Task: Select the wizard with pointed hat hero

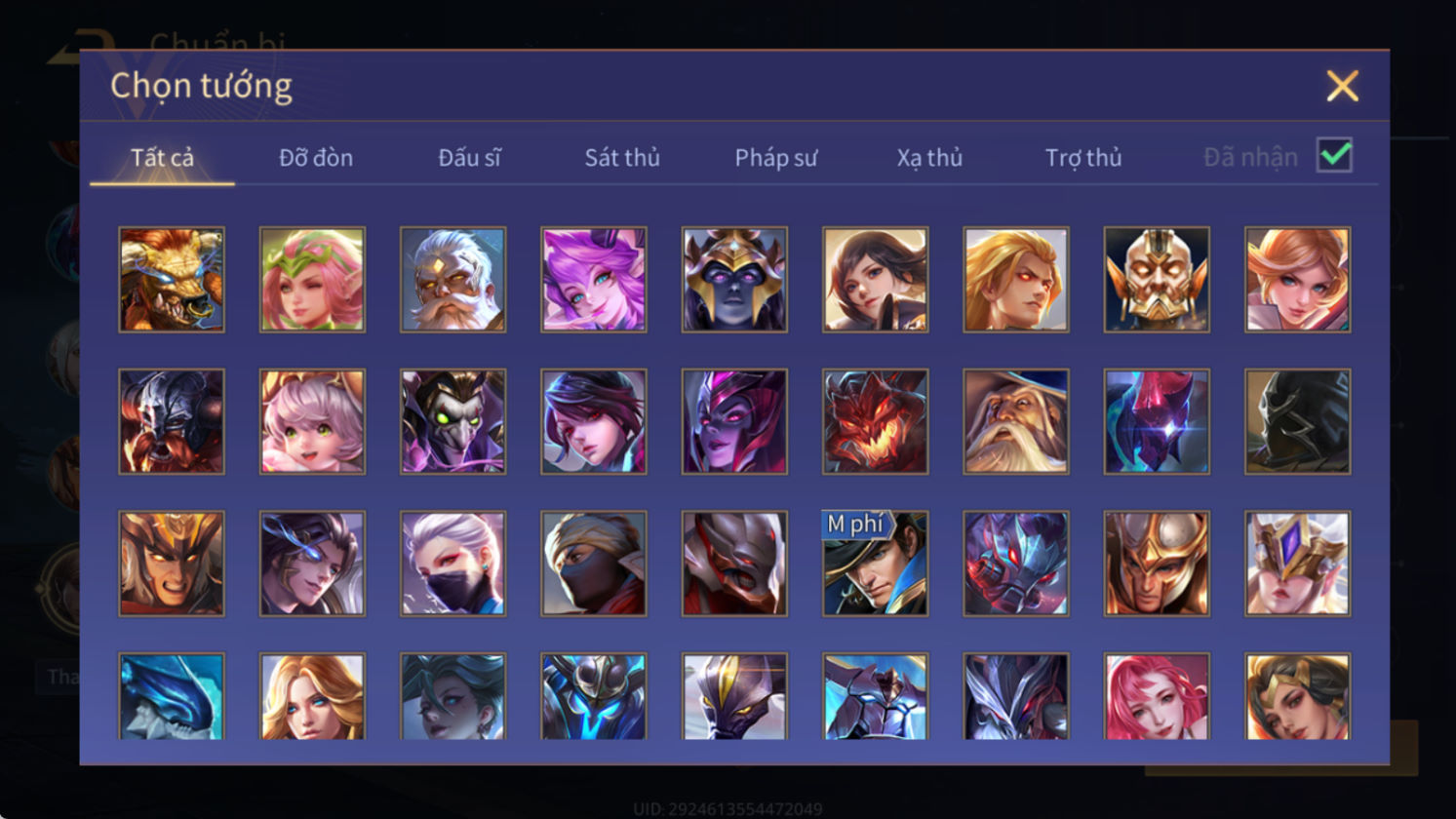Action: pyautogui.click(x=1016, y=421)
